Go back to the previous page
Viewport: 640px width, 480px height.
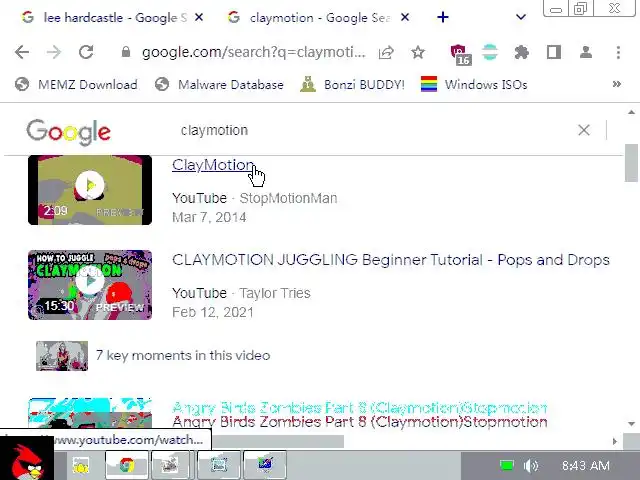[x=22, y=52]
